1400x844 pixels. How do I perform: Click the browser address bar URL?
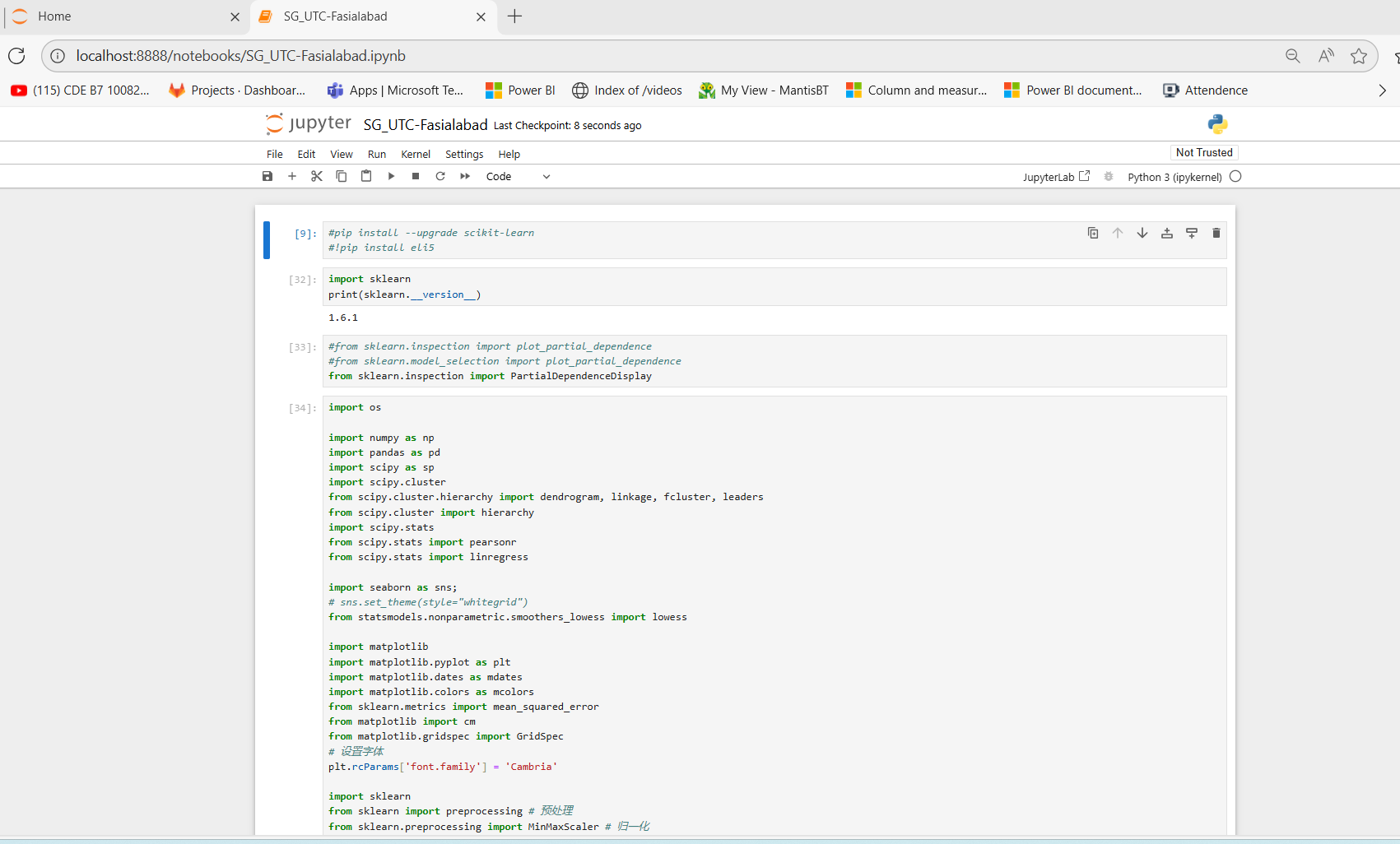(x=241, y=56)
